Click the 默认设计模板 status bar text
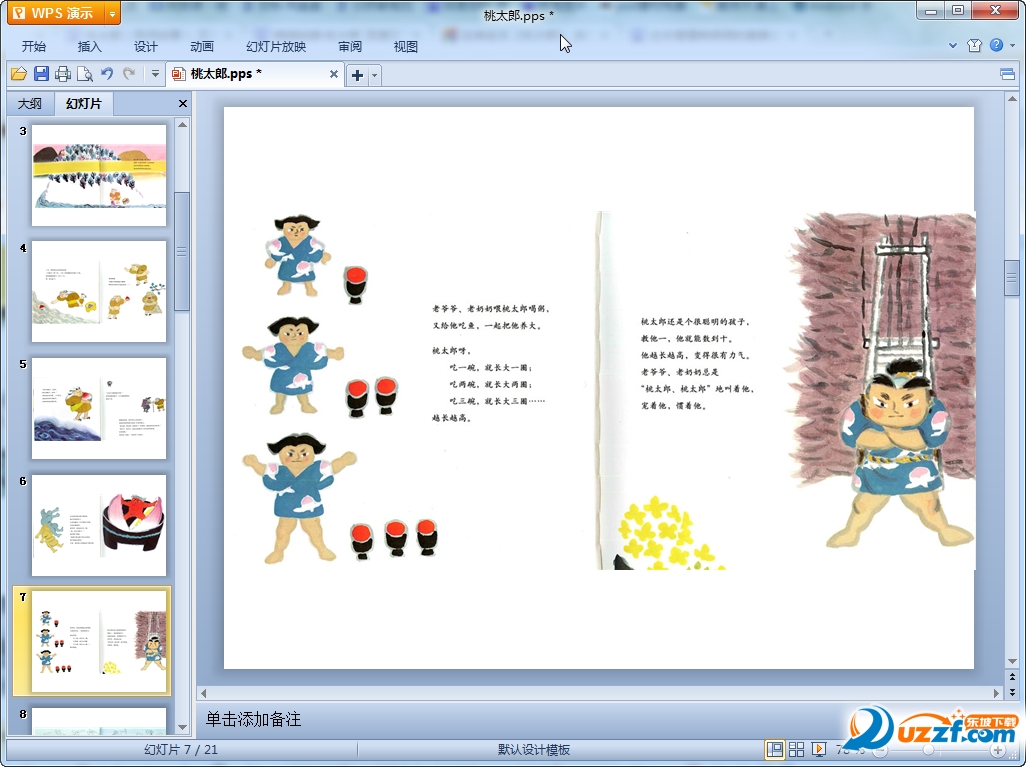The width and height of the screenshot is (1026, 767). click(533, 750)
